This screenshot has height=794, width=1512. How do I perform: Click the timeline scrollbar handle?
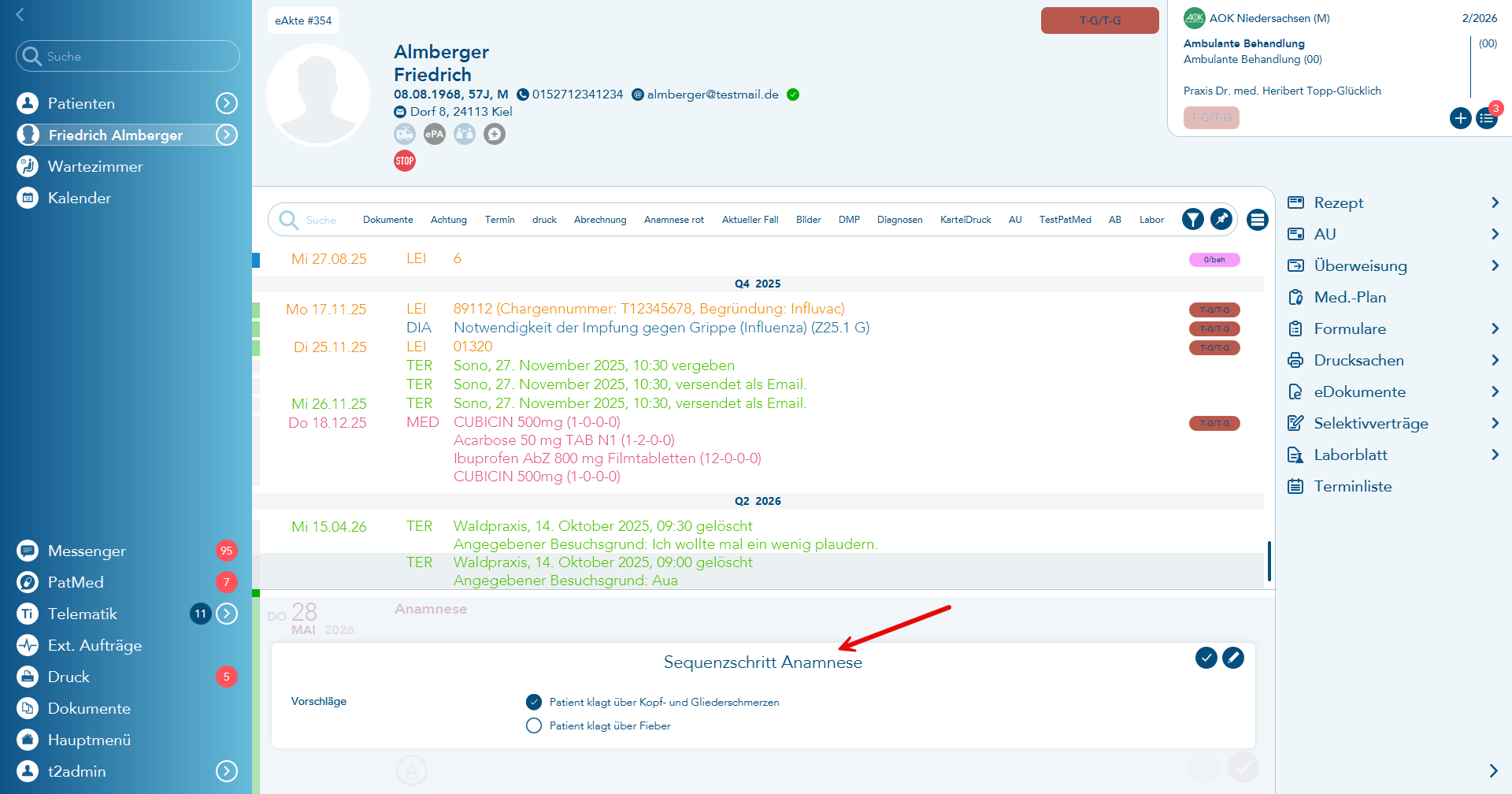tap(1269, 561)
